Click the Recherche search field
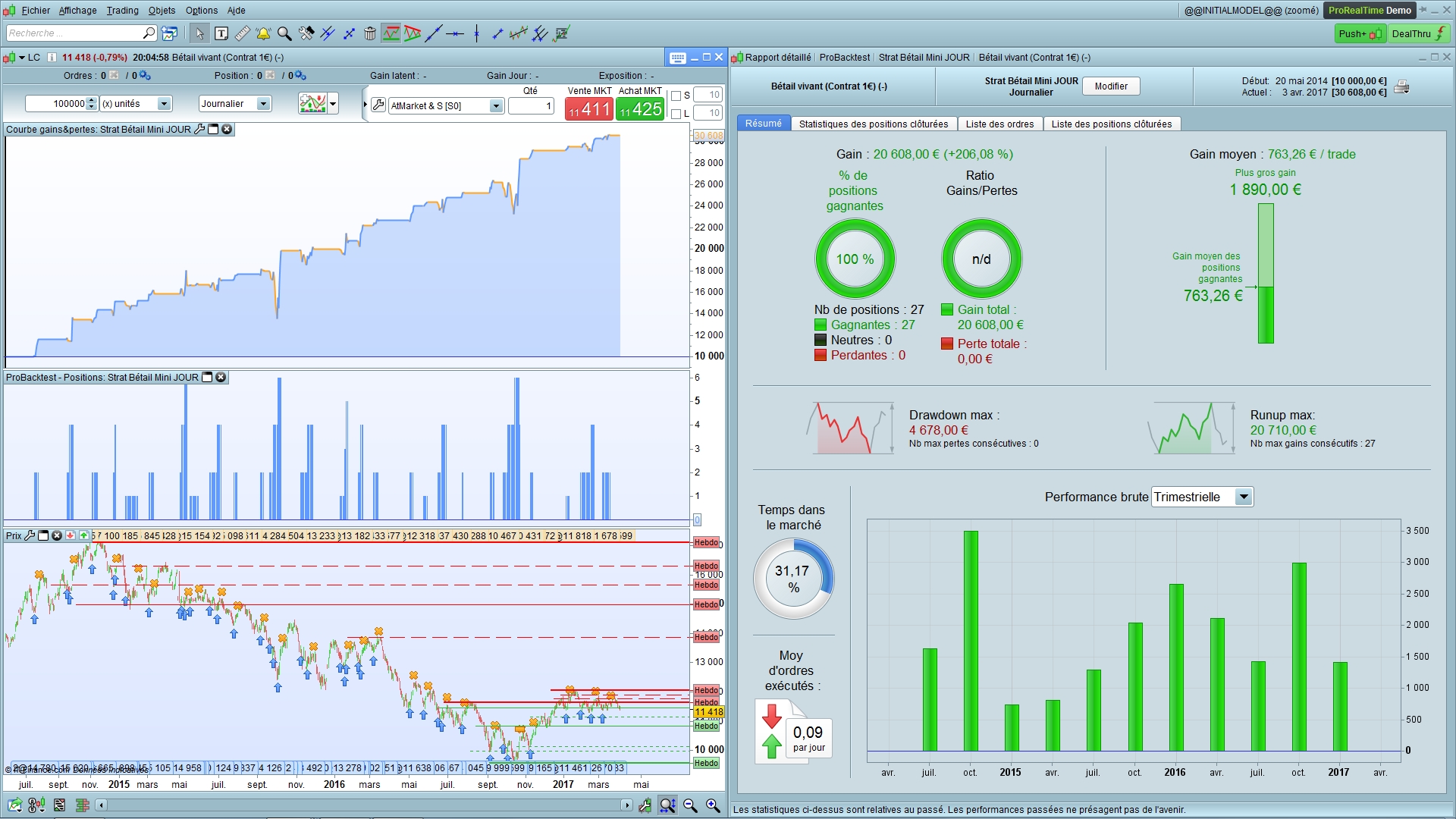Viewport: 1456px width, 819px height. click(74, 33)
